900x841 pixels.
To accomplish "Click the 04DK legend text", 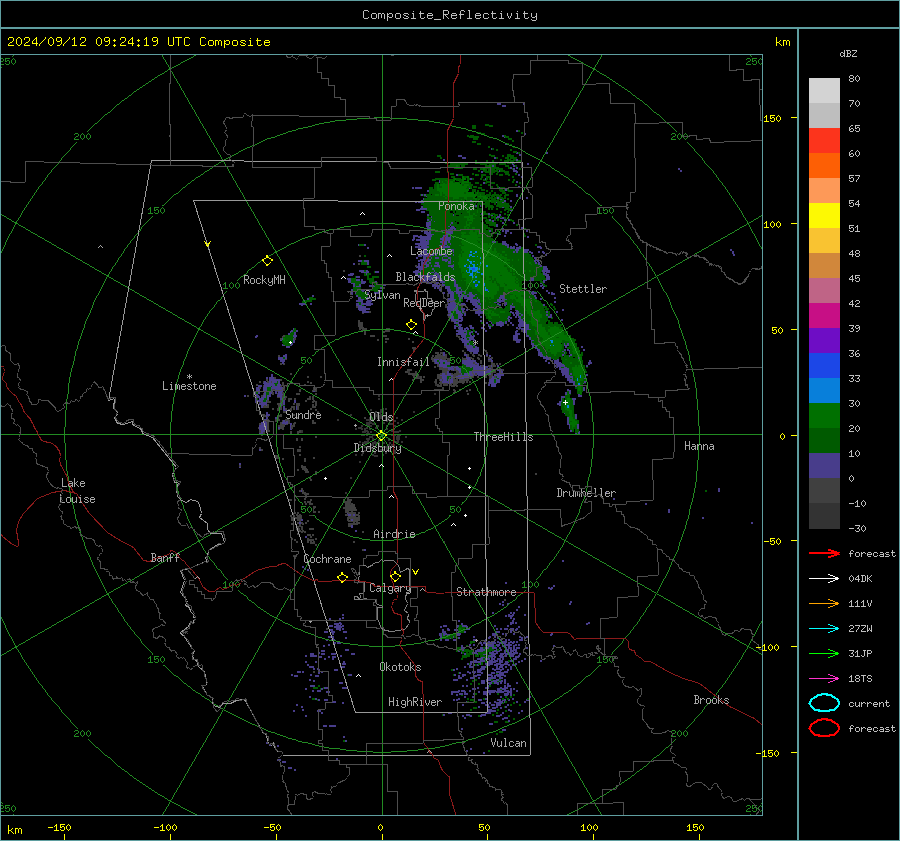I will point(860,579).
